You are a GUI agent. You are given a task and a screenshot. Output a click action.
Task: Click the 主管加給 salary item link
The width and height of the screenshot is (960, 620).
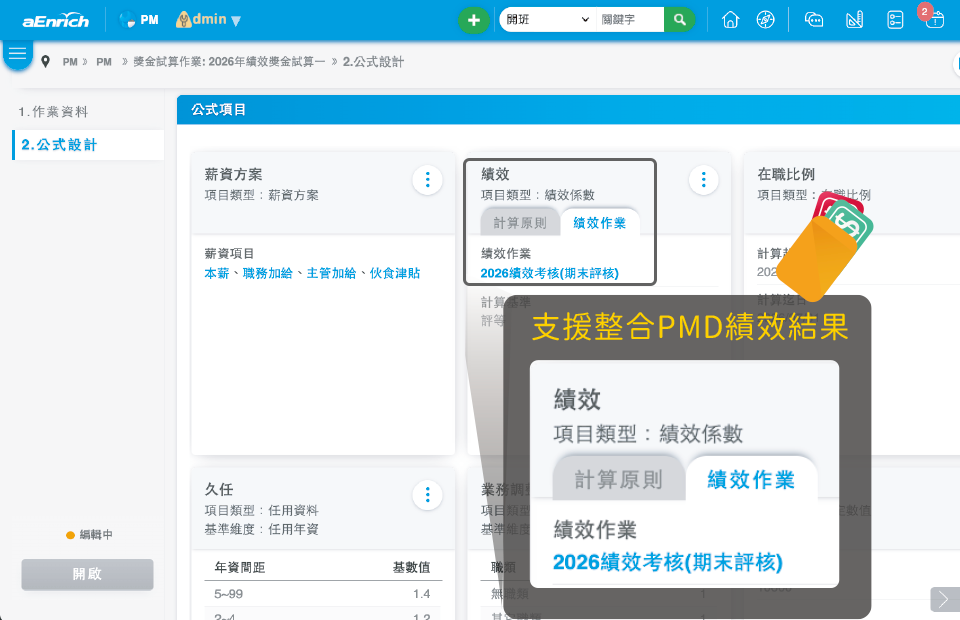tap(331, 273)
